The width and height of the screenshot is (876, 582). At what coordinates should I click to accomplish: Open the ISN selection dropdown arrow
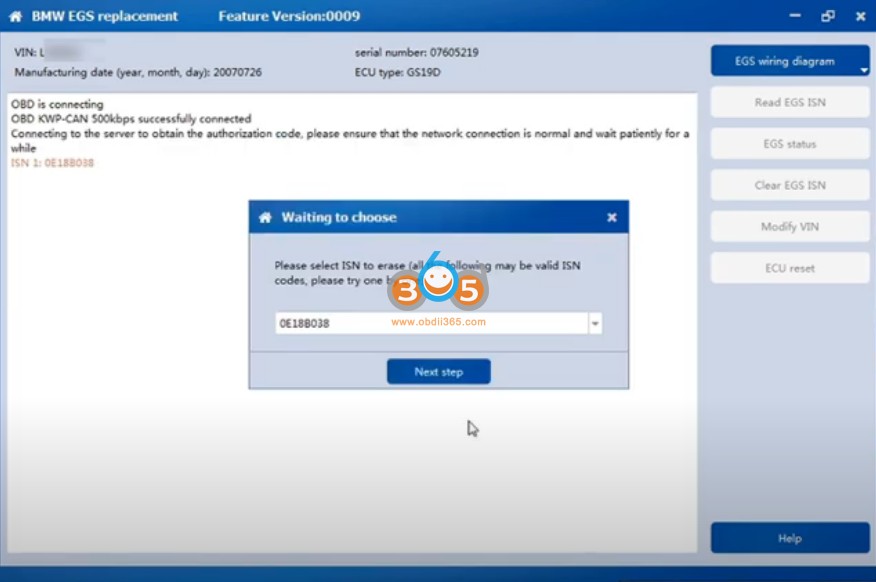tap(595, 323)
